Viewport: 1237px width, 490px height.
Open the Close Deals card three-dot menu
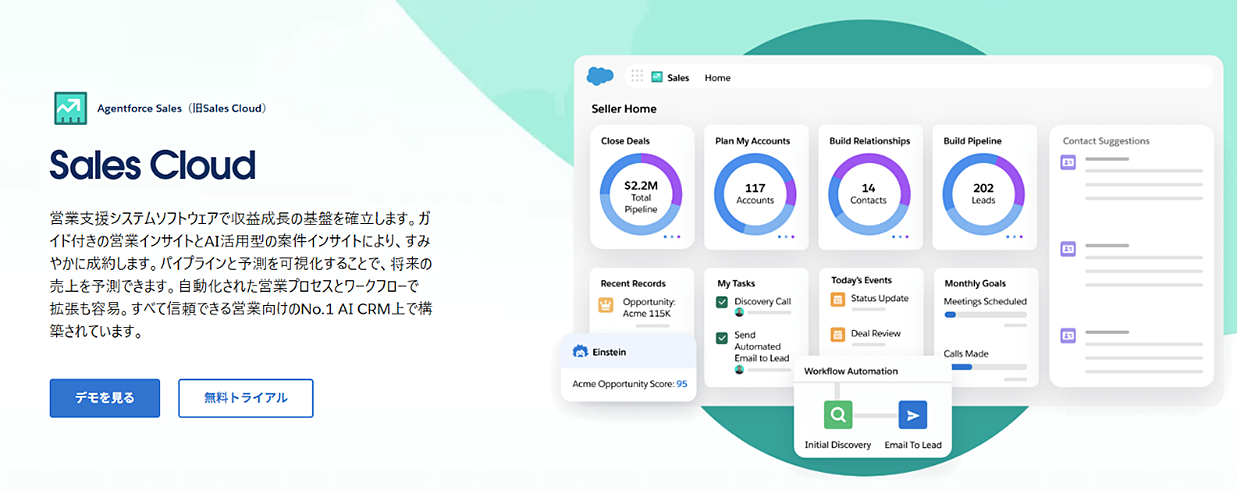point(671,237)
